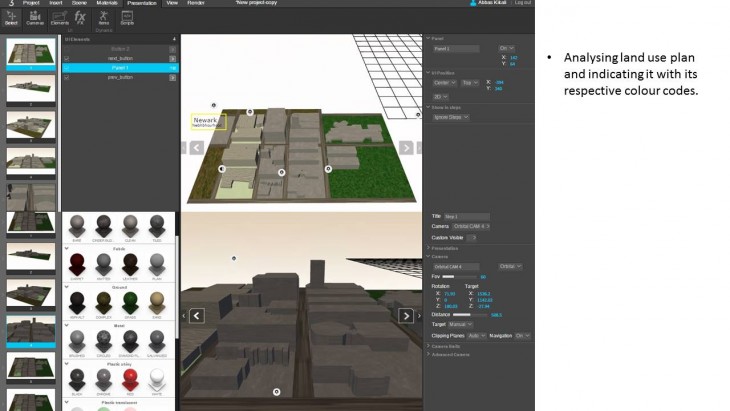Screen dimensions: 730x411
Task: Select the Select tool in toolbar
Action: tap(11, 18)
